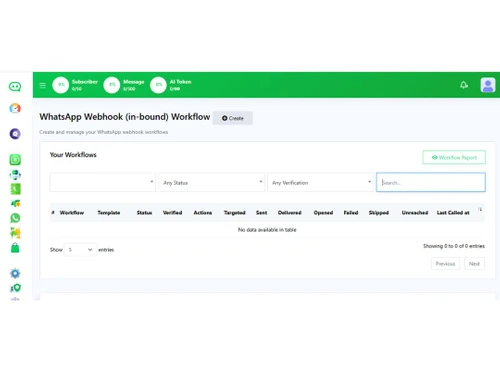This screenshot has width=500, height=375.
Task: Sort by Sent column header
Action: pyautogui.click(x=261, y=213)
